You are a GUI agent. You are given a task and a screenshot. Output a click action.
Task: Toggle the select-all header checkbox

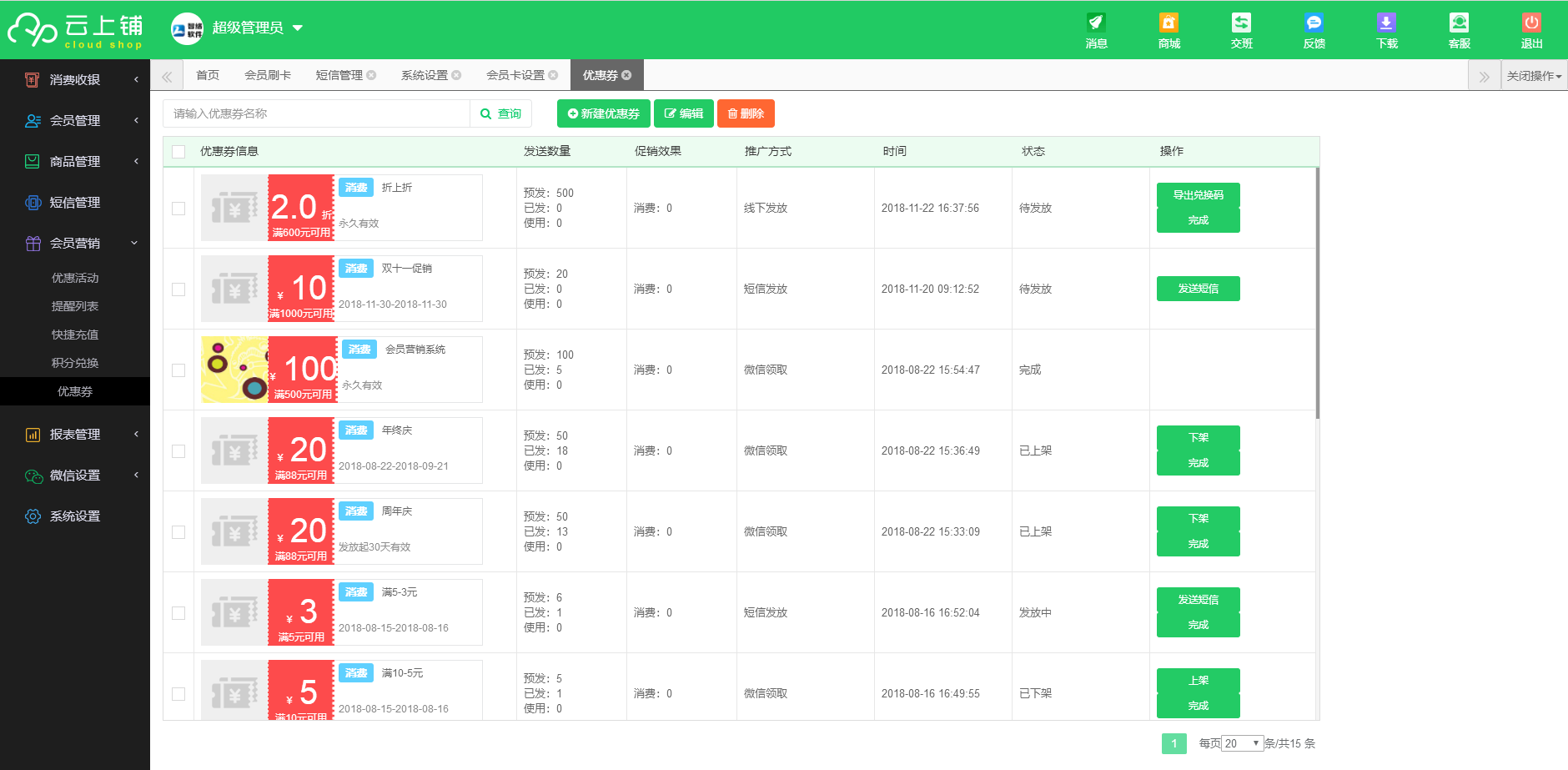(x=178, y=152)
